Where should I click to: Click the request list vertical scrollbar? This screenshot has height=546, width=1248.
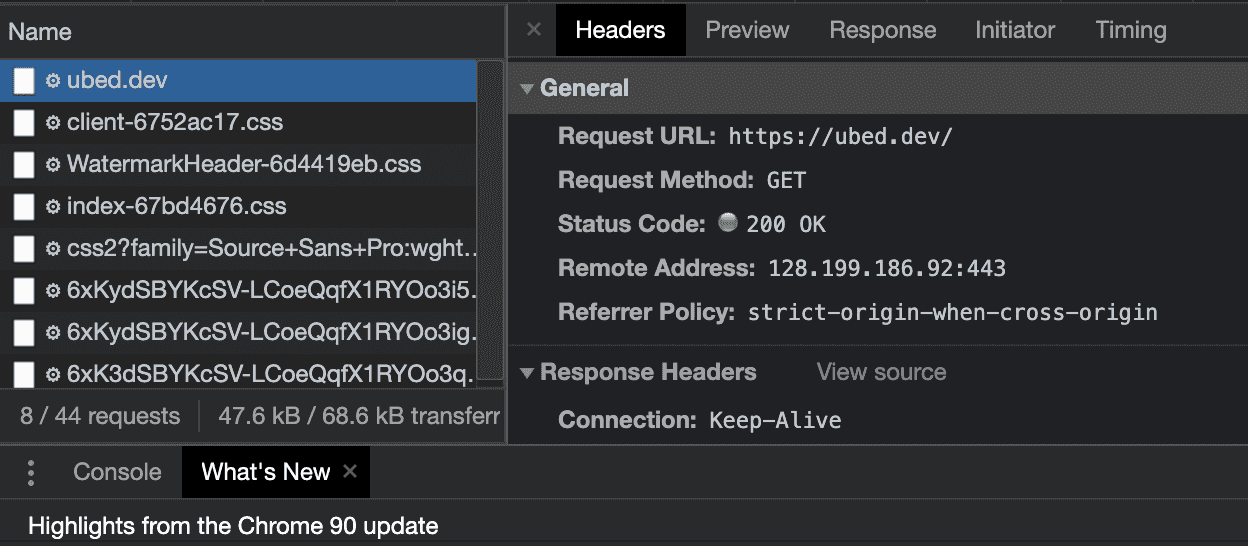[489, 220]
